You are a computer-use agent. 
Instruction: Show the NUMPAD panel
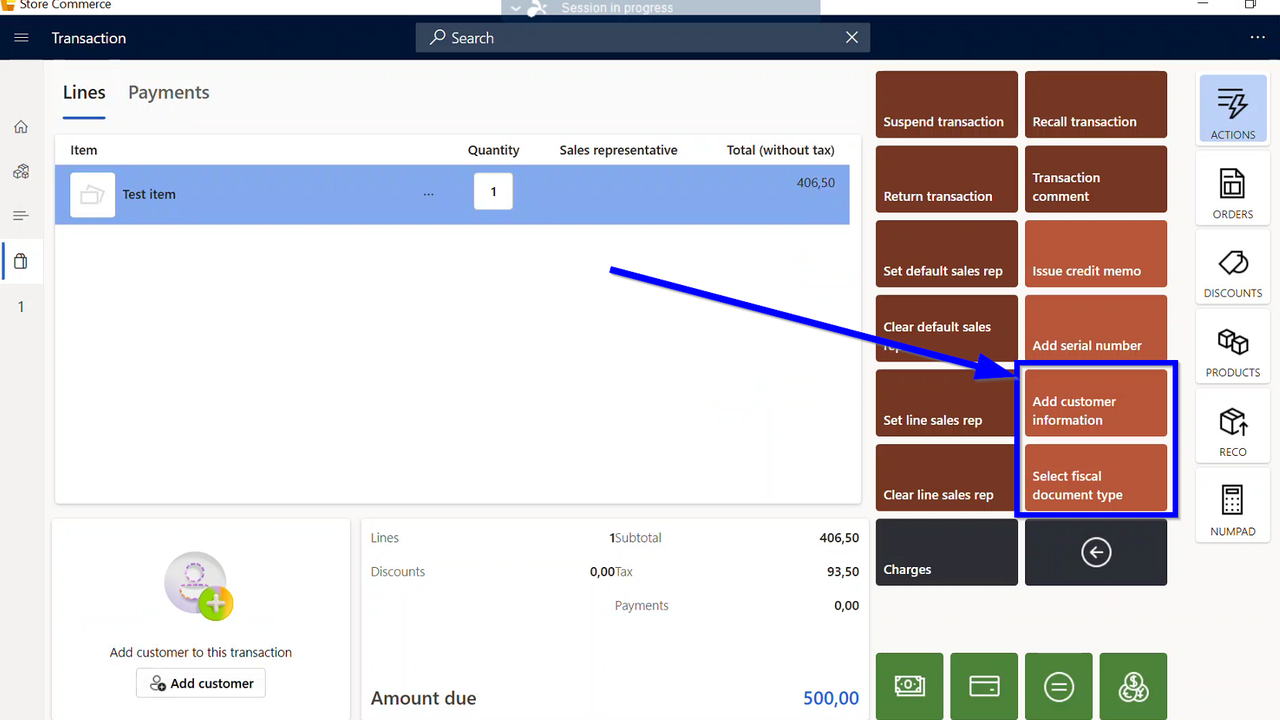click(1233, 505)
